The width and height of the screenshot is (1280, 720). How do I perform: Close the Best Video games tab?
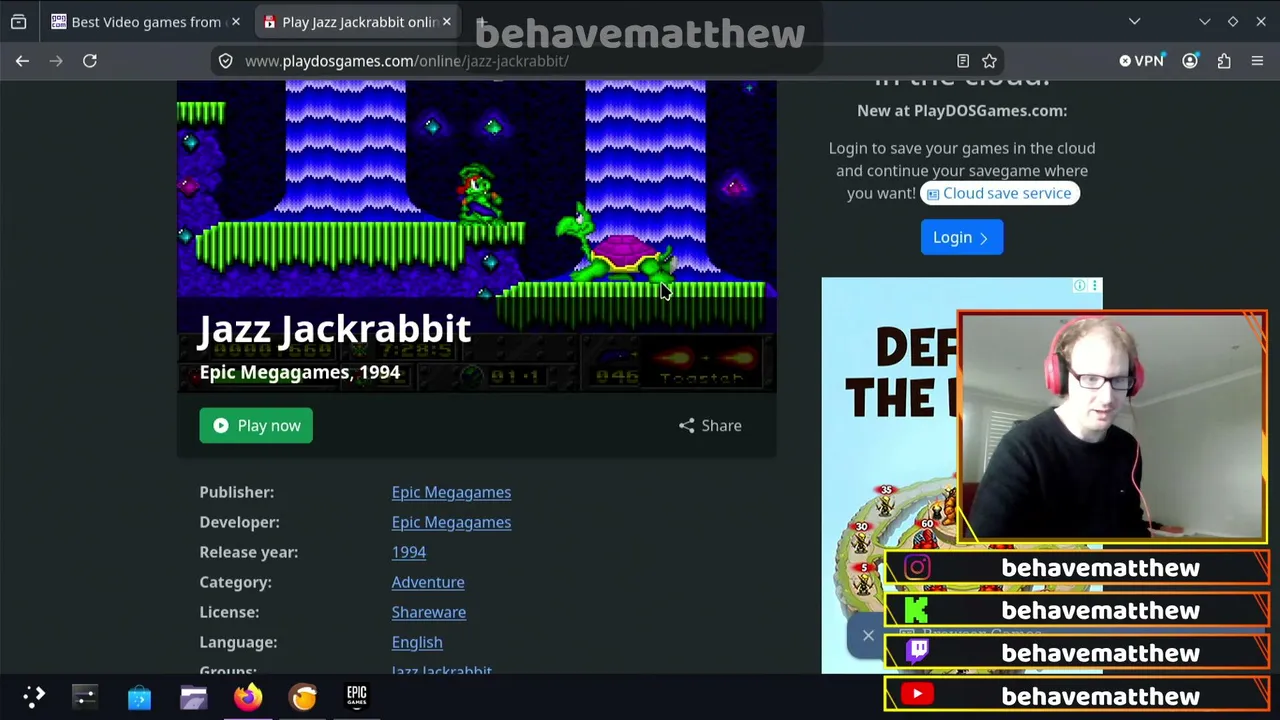tap(235, 21)
